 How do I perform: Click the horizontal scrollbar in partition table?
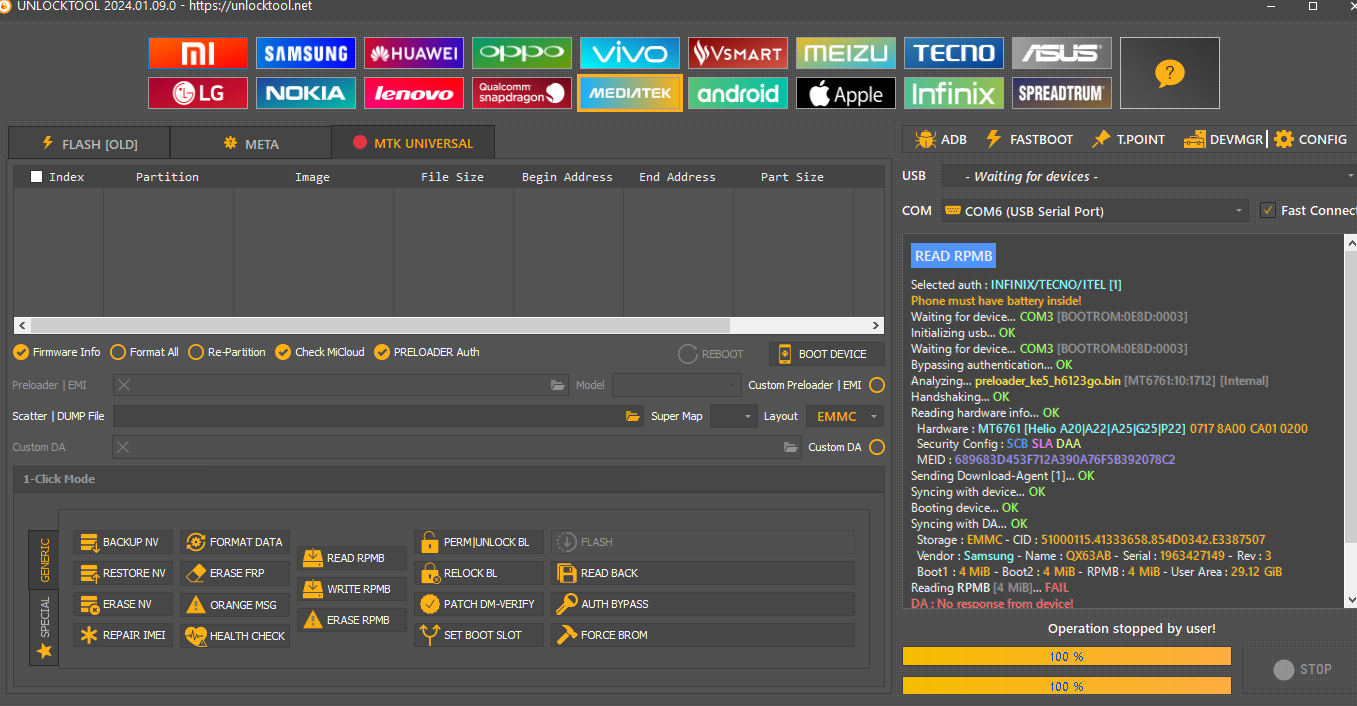pyautogui.click(x=380, y=325)
